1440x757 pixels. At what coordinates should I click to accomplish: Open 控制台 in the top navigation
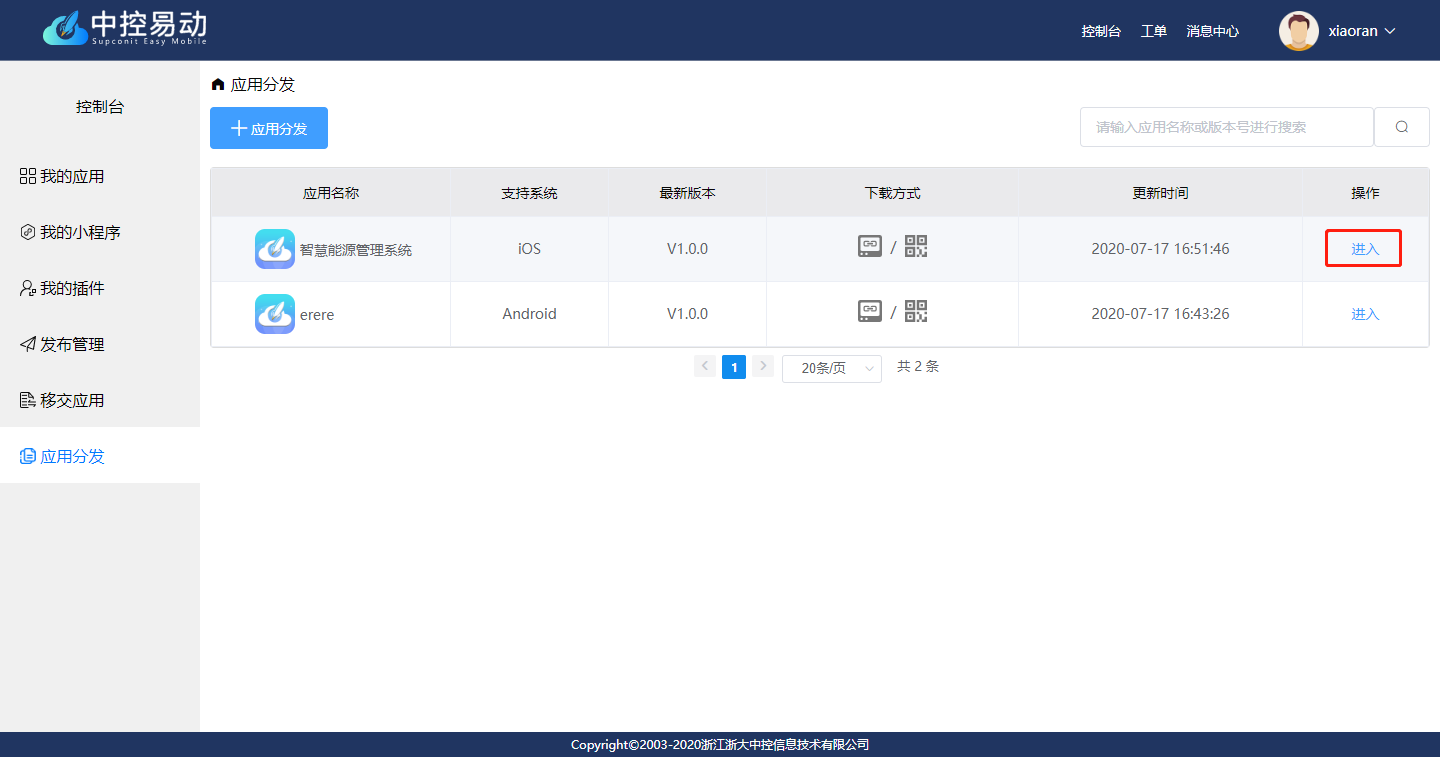pos(1101,31)
